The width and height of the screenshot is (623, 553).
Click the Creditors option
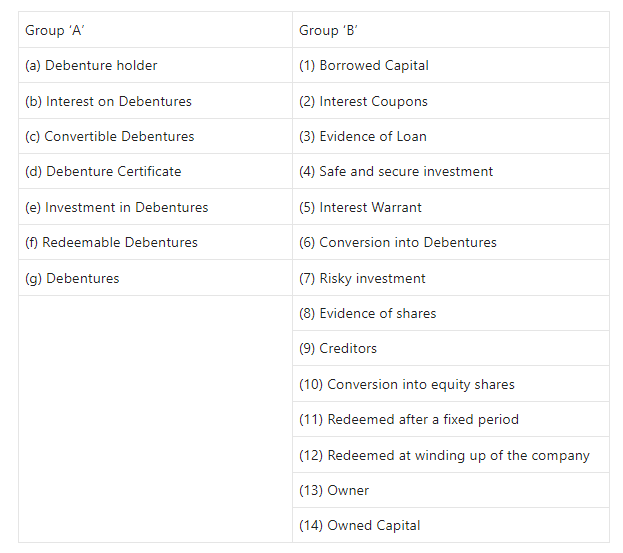pyautogui.click(x=451, y=348)
